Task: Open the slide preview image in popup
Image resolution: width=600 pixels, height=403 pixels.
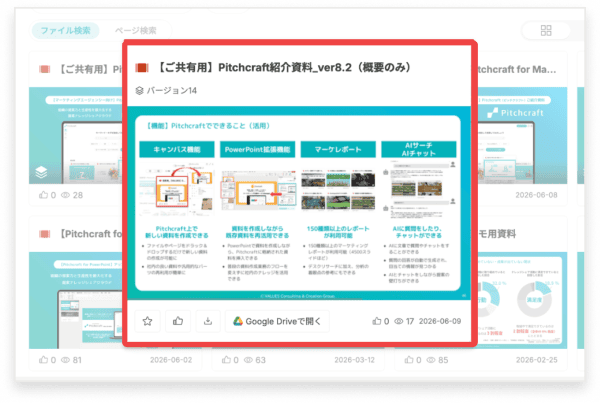Action: 298,203
